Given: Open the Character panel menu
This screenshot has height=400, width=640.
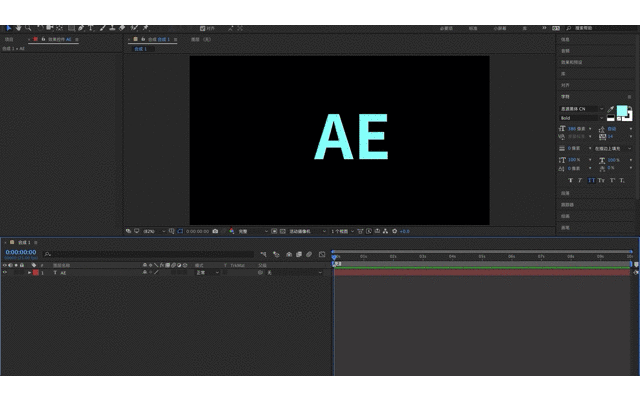Looking at the screenshot, I should 629,97.
